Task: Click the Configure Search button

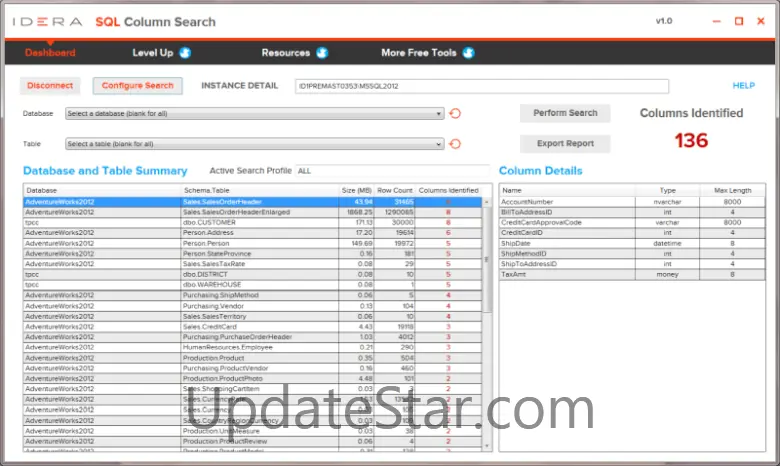Action: [x=138, y=86]
